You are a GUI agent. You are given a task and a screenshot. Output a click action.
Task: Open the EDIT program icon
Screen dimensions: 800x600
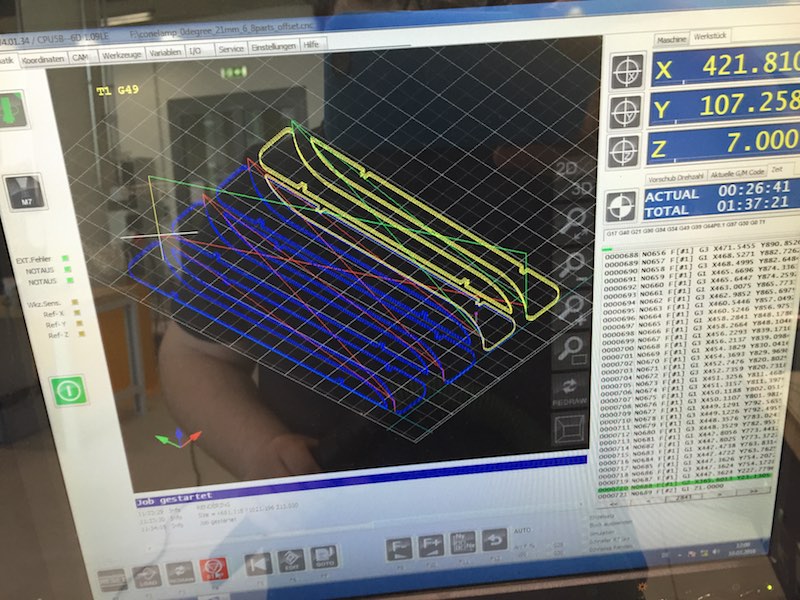pyautogui.click(x=291, y=561)
